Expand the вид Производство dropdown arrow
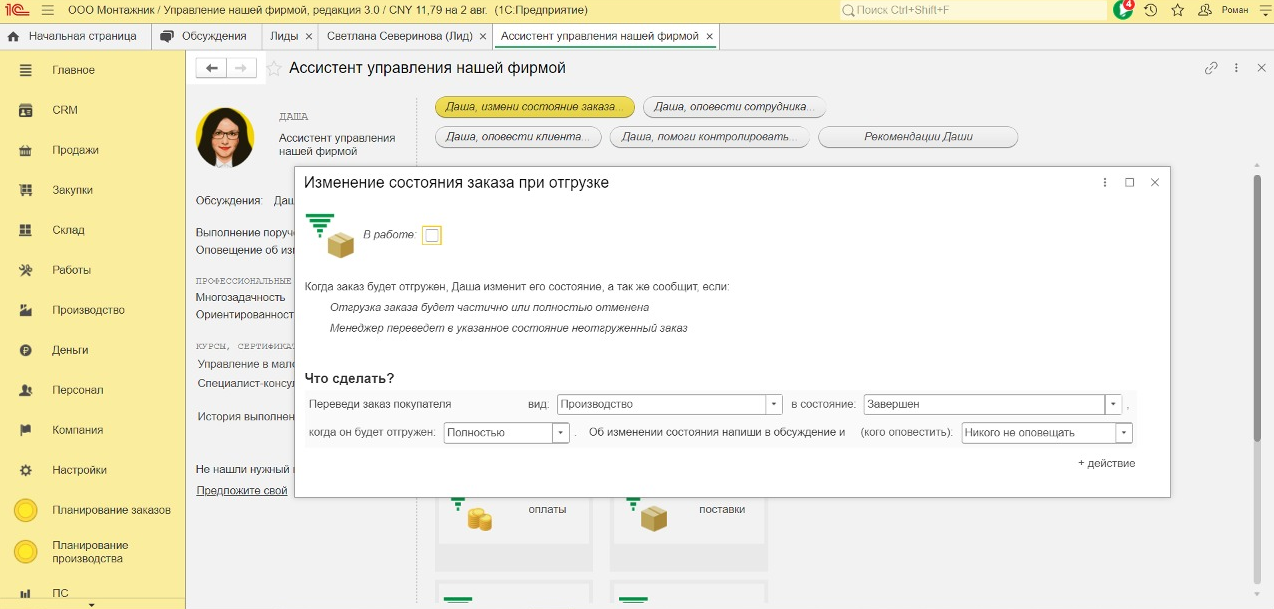This screenshot has height=609, width=1274. tap(774, 405)
